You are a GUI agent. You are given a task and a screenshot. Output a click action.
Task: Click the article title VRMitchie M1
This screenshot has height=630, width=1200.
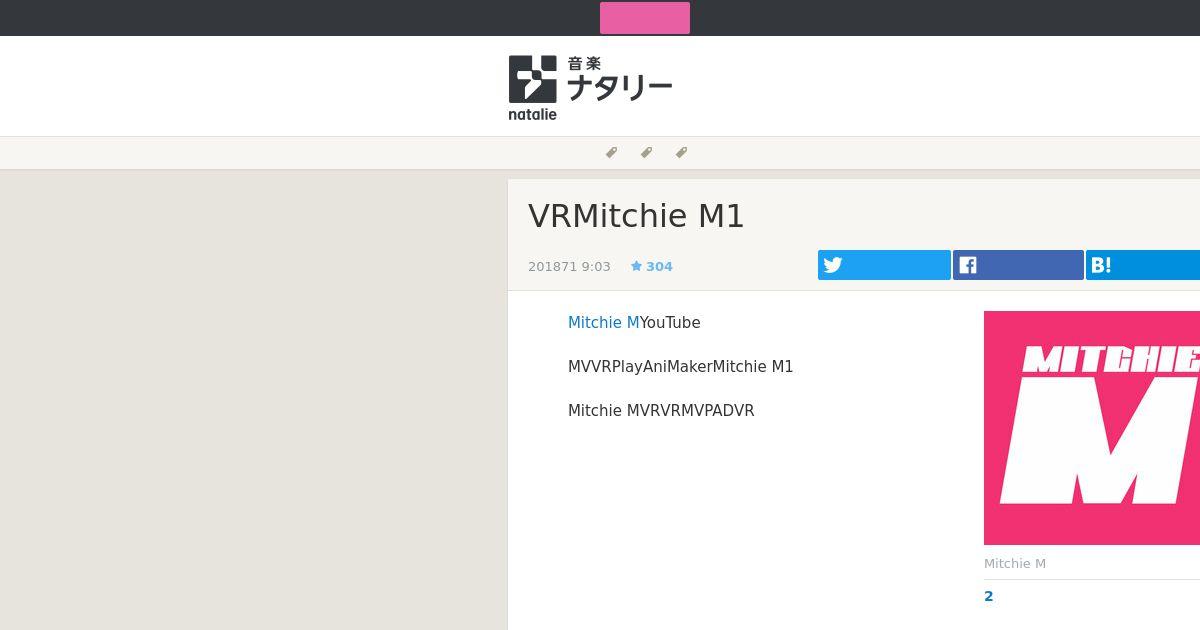tap(636, 216)
